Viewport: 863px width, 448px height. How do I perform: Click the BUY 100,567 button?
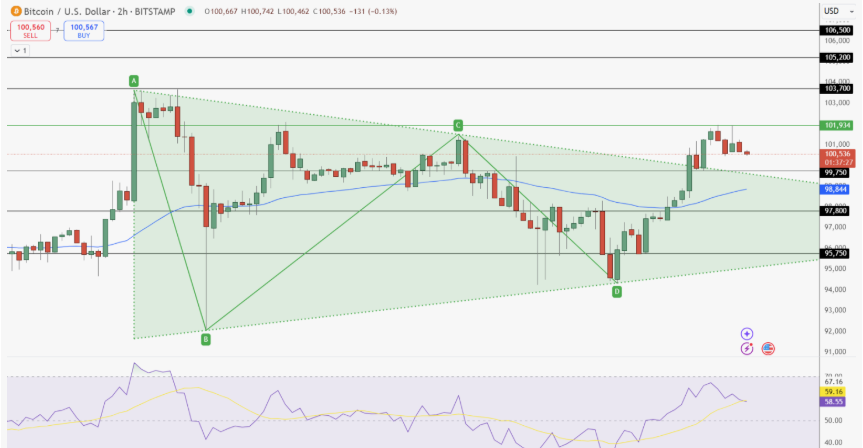[x=84, y=31]
